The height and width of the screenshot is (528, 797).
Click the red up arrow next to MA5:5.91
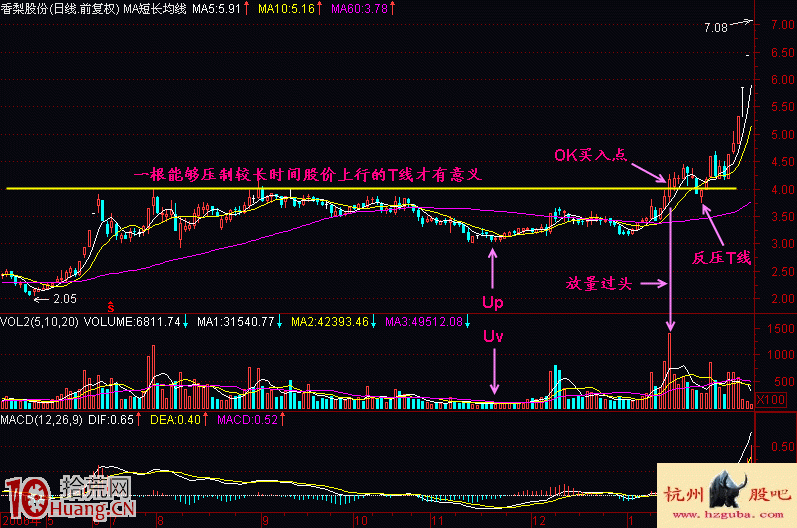click(246, 8)
